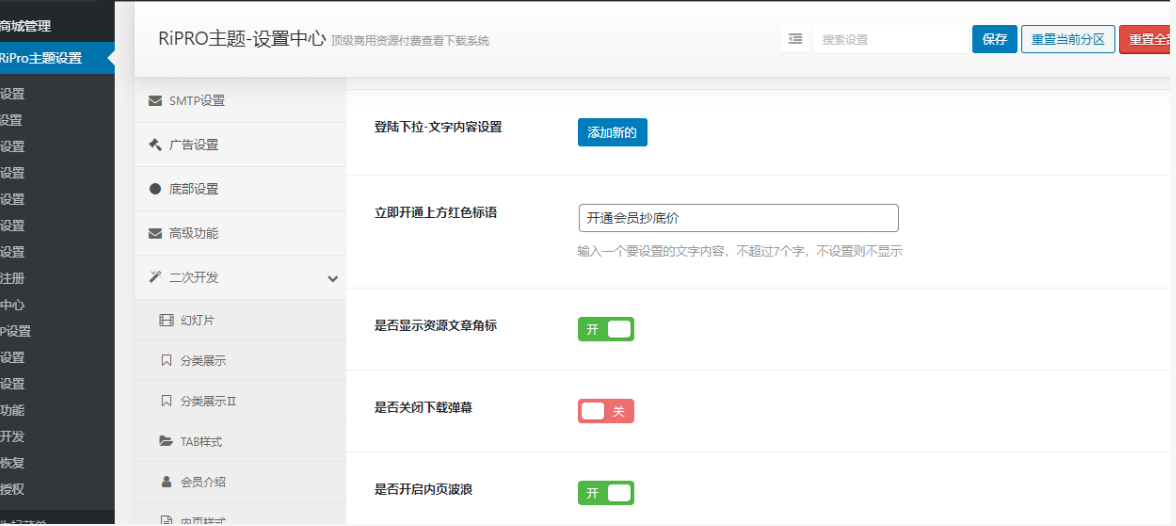This screenshot has height=526, width=1176.
Task: Enable the 是否关闭下载弹幕 switch
Action: tap(605, 411)
